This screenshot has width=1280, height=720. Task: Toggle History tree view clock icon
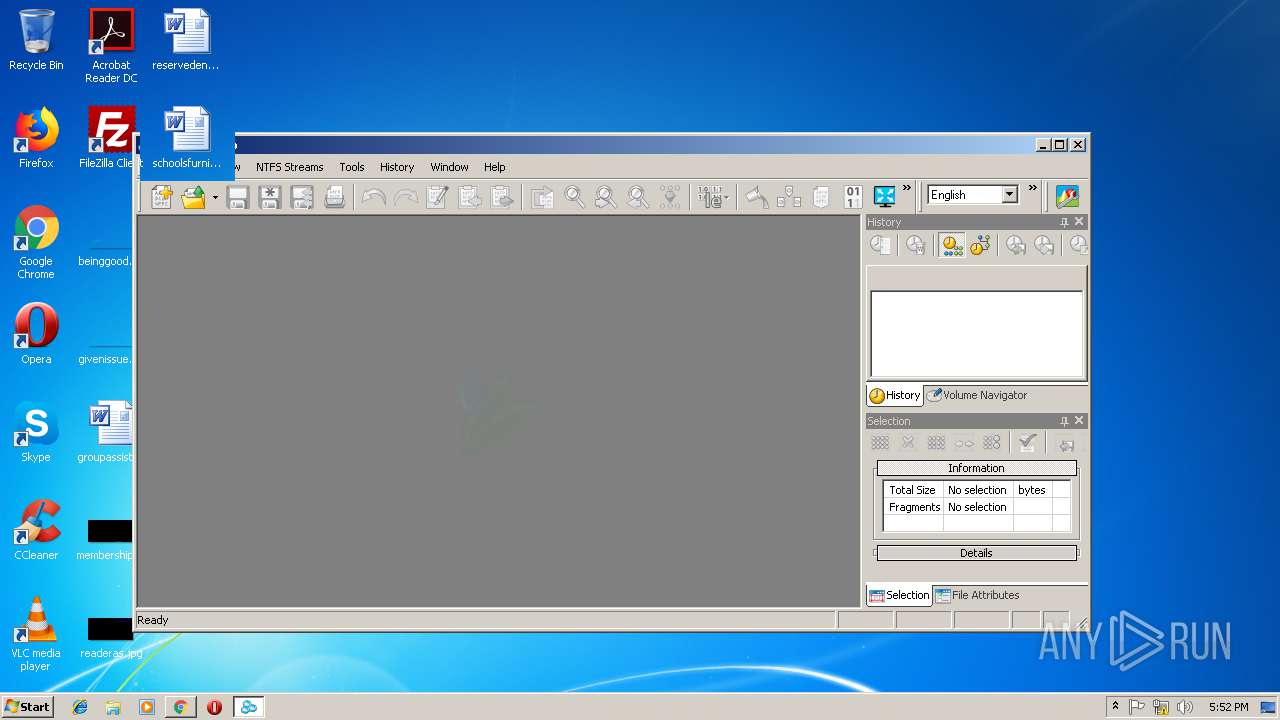point(980,245)
